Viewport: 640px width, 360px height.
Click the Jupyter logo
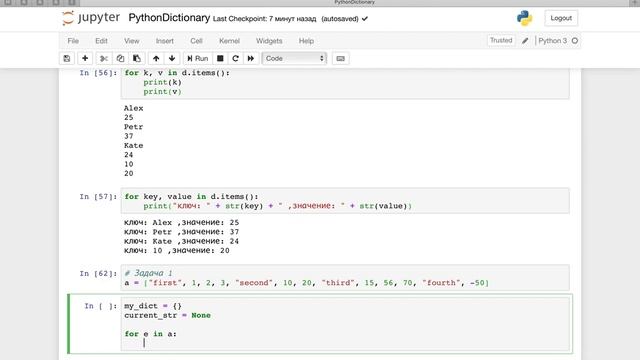tap(91, 18)
